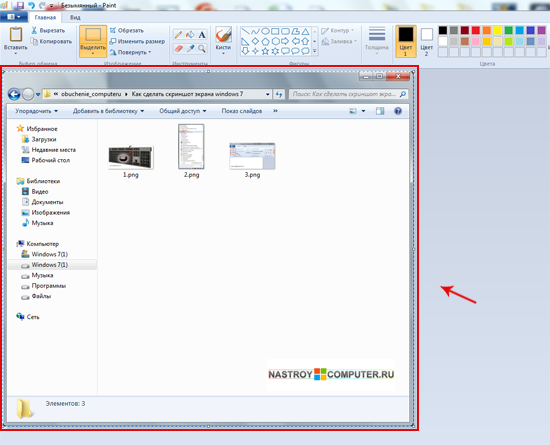
Task: Open the Контур outline dropdown
Action: pyautogui.click(x=337, y=31)
